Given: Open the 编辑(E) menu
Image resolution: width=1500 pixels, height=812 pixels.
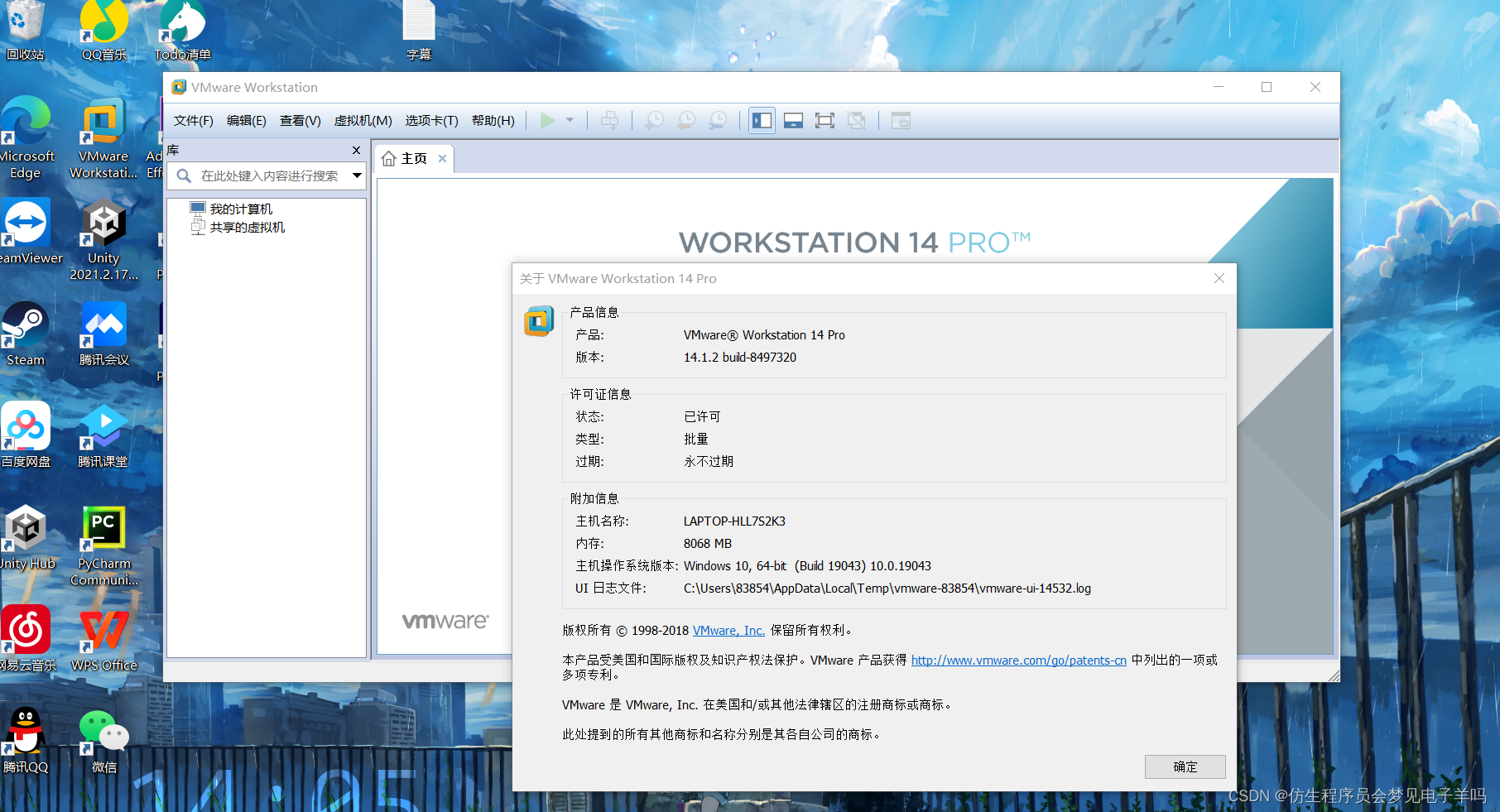Looking at the screenshot, I should pos(247,121).
